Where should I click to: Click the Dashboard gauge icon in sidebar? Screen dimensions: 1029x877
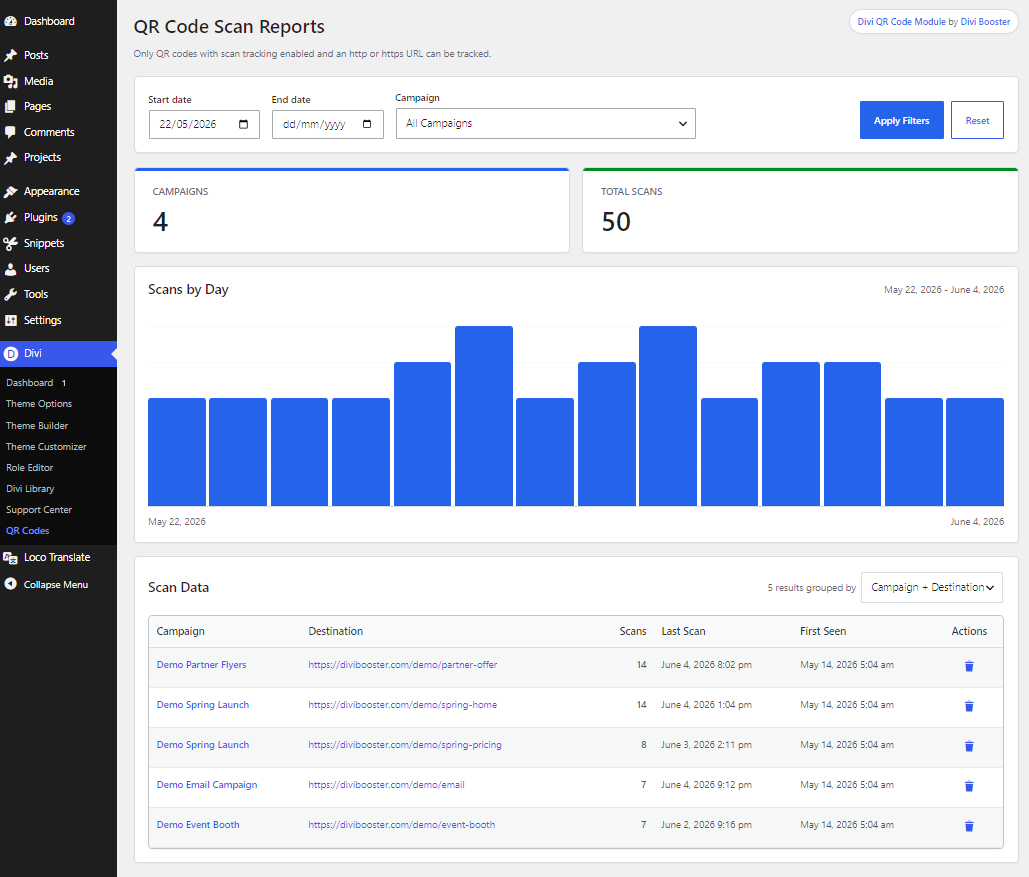(10, 21)
